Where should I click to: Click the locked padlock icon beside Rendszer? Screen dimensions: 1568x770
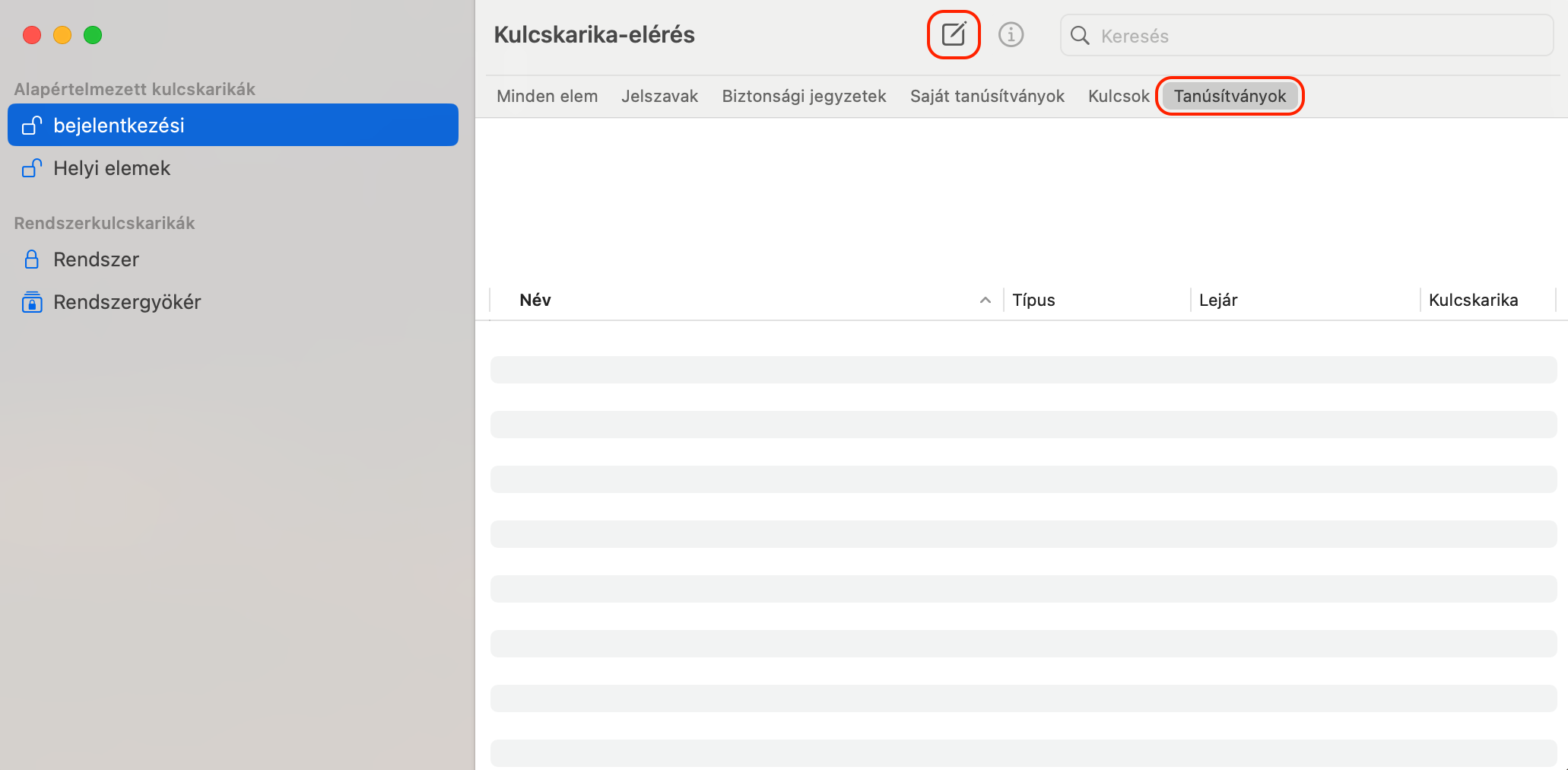click(x=31, y=259)
